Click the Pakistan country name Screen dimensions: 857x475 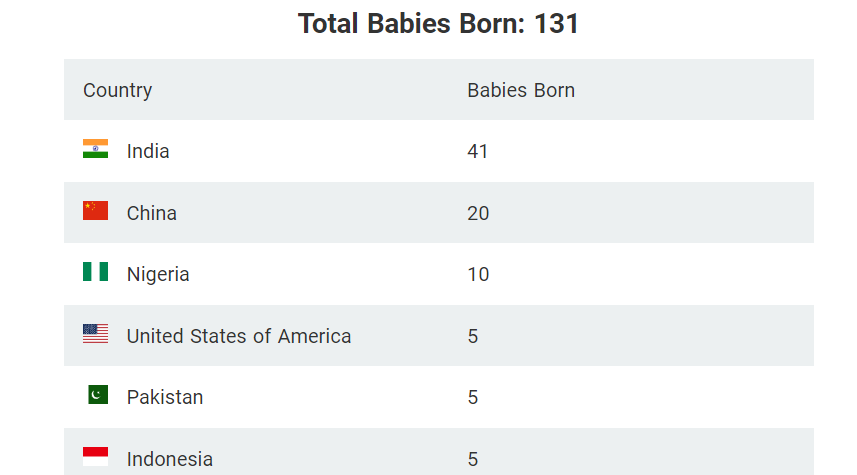pyautogui.click(x=165, y=397)
